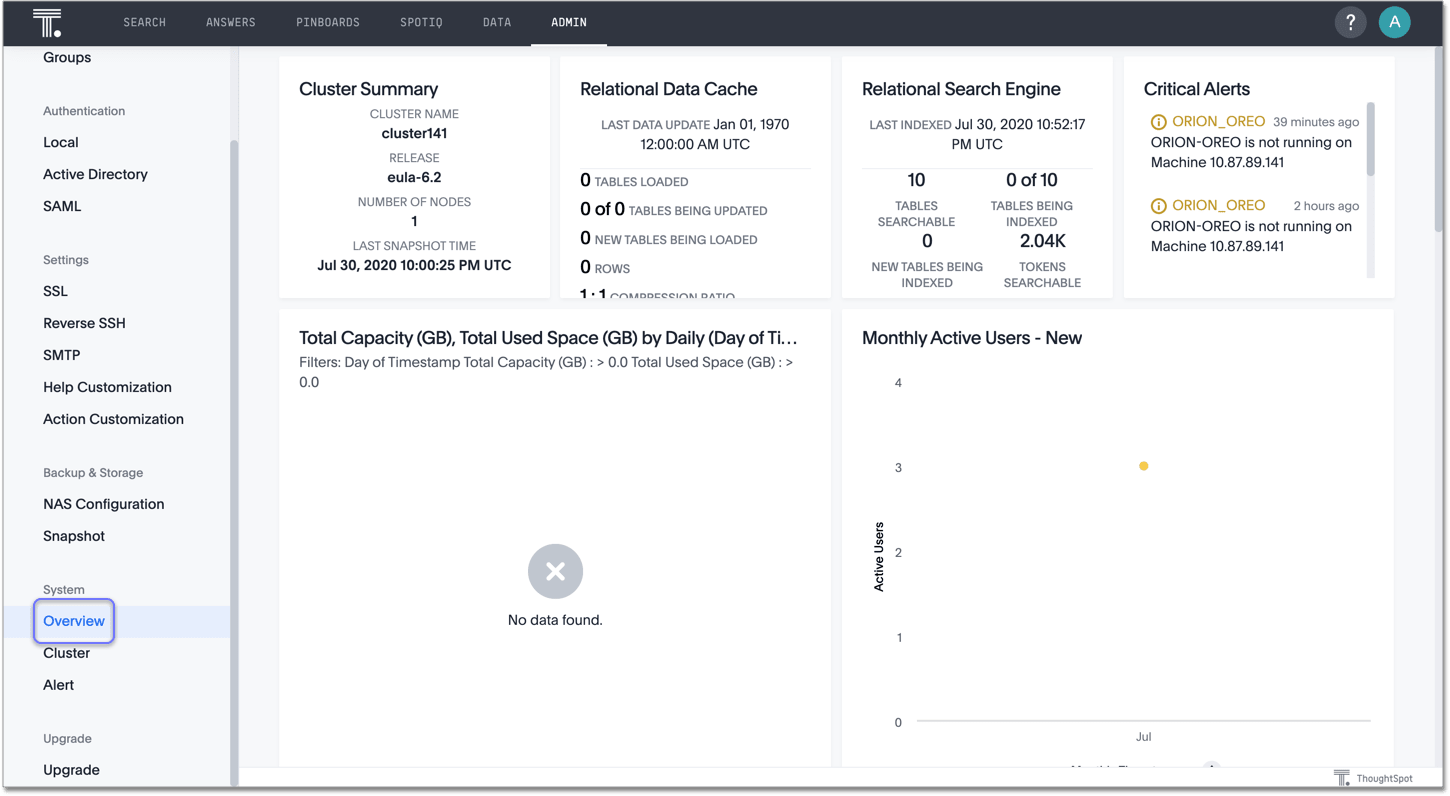Screen dimensions: 1450x796
Task: Open Active Directory settings
Action: 95,175
